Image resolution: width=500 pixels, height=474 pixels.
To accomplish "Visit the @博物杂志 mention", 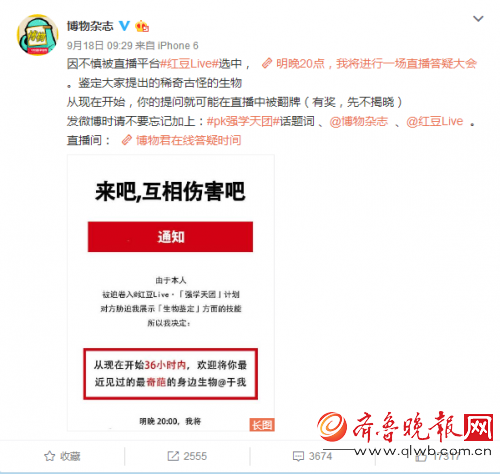I will pos(359,121).
